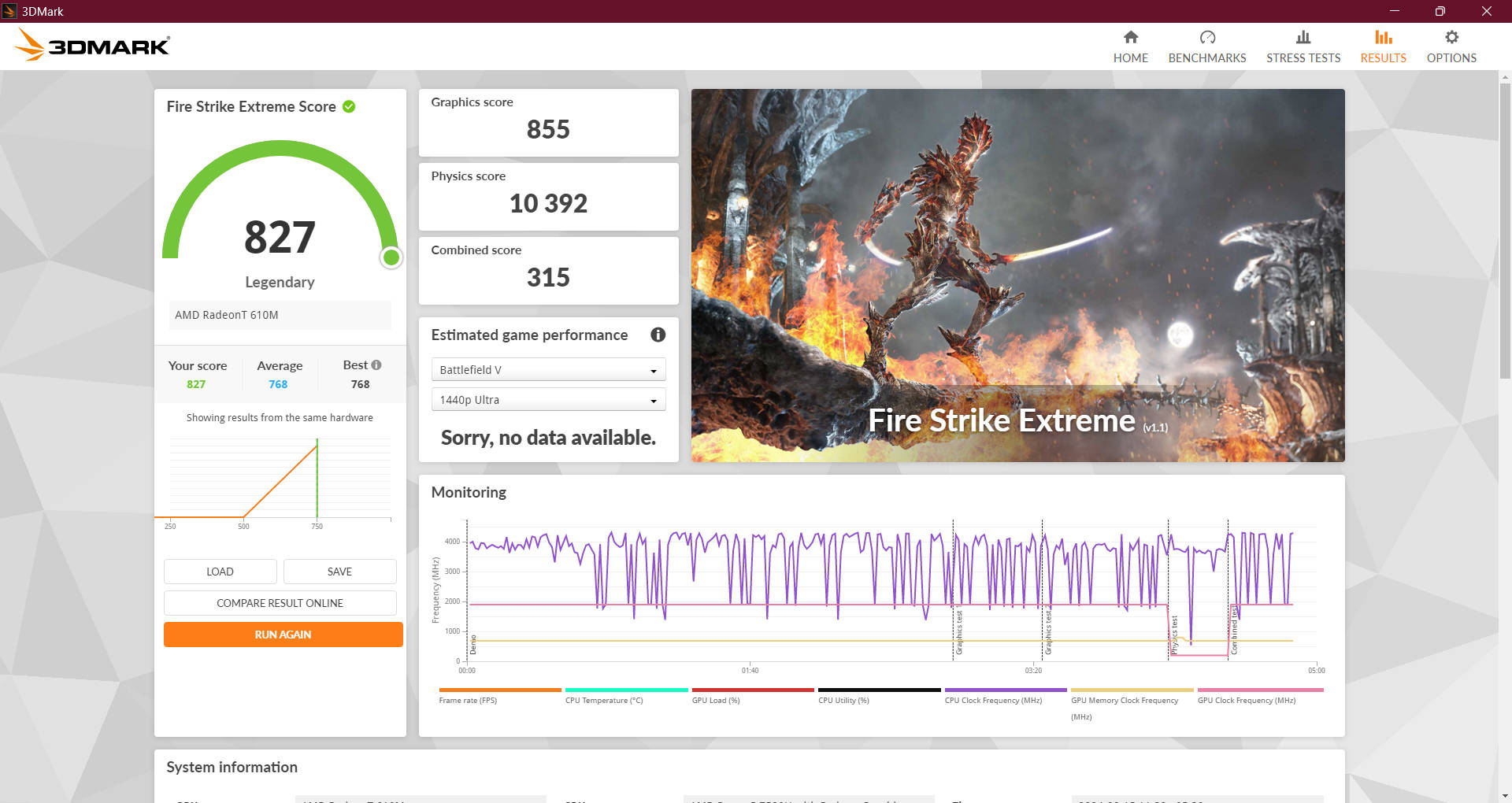This screenshot has width=1512, height=803.
Task: Toggle GPU Memory Clock Frequency legend swatch
Action: (1132, 690)
